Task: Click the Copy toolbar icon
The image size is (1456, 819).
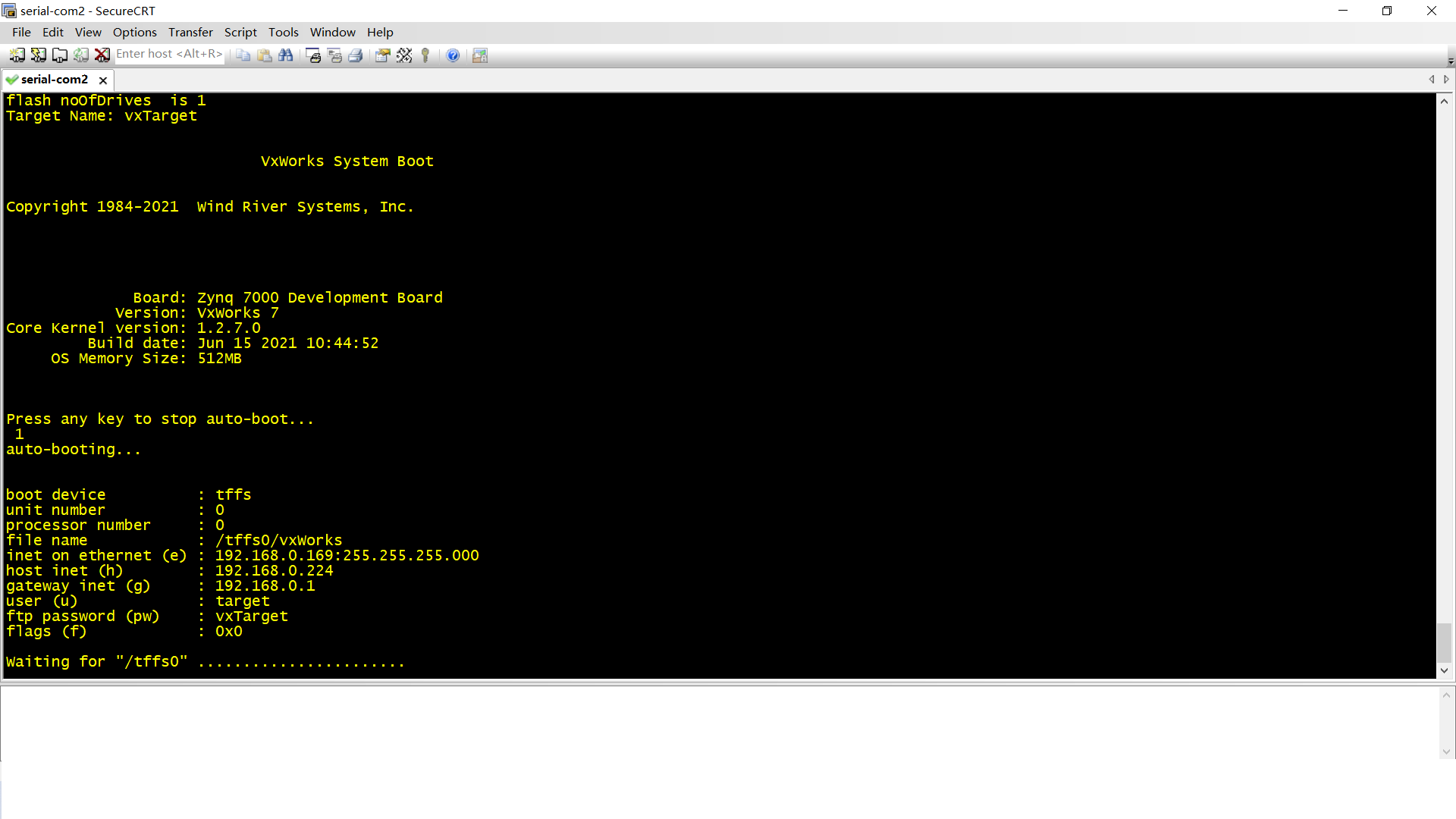Action: pyautogui.click(x=243, y=55)
